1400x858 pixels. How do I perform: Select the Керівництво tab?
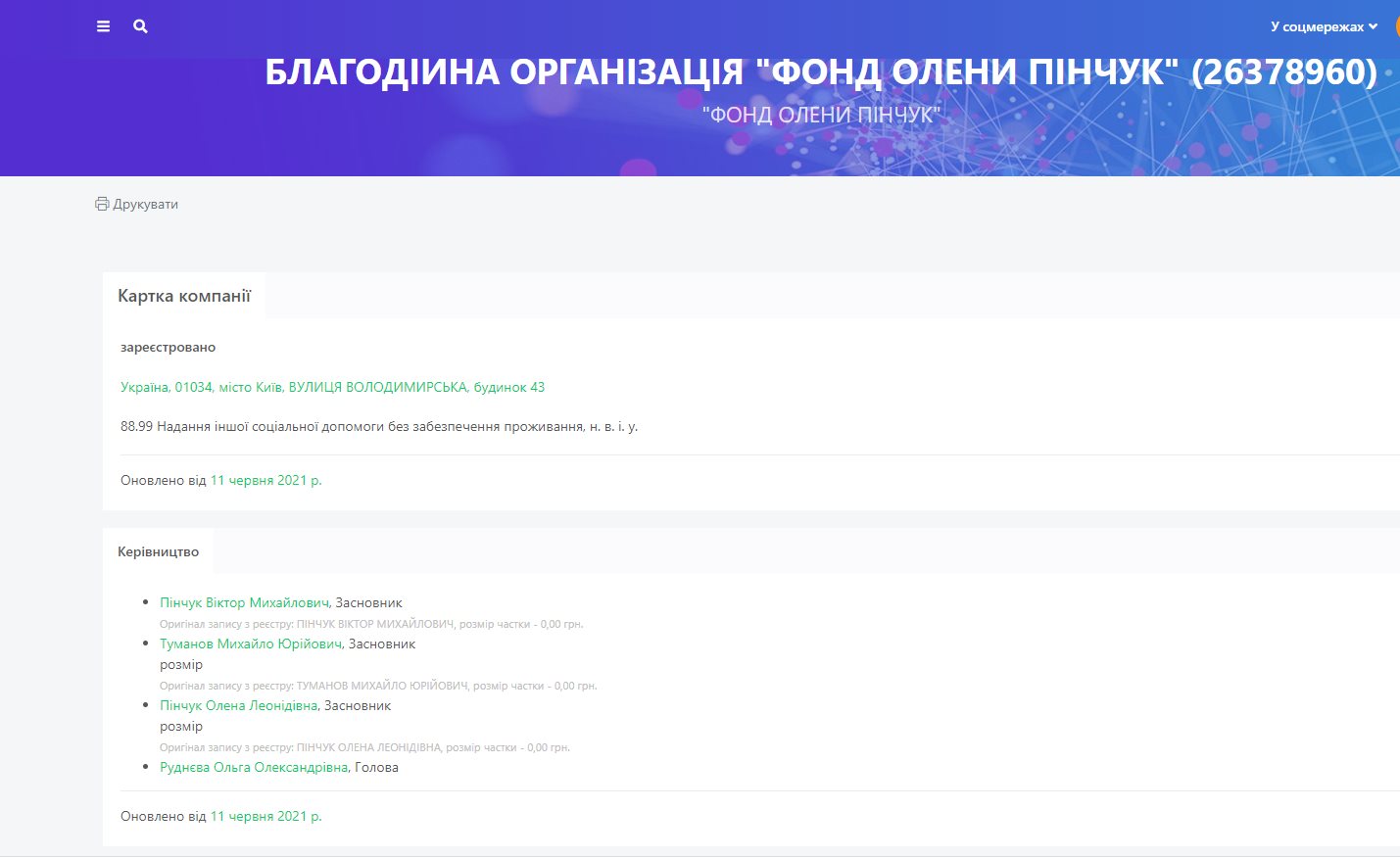coord(158,551)
